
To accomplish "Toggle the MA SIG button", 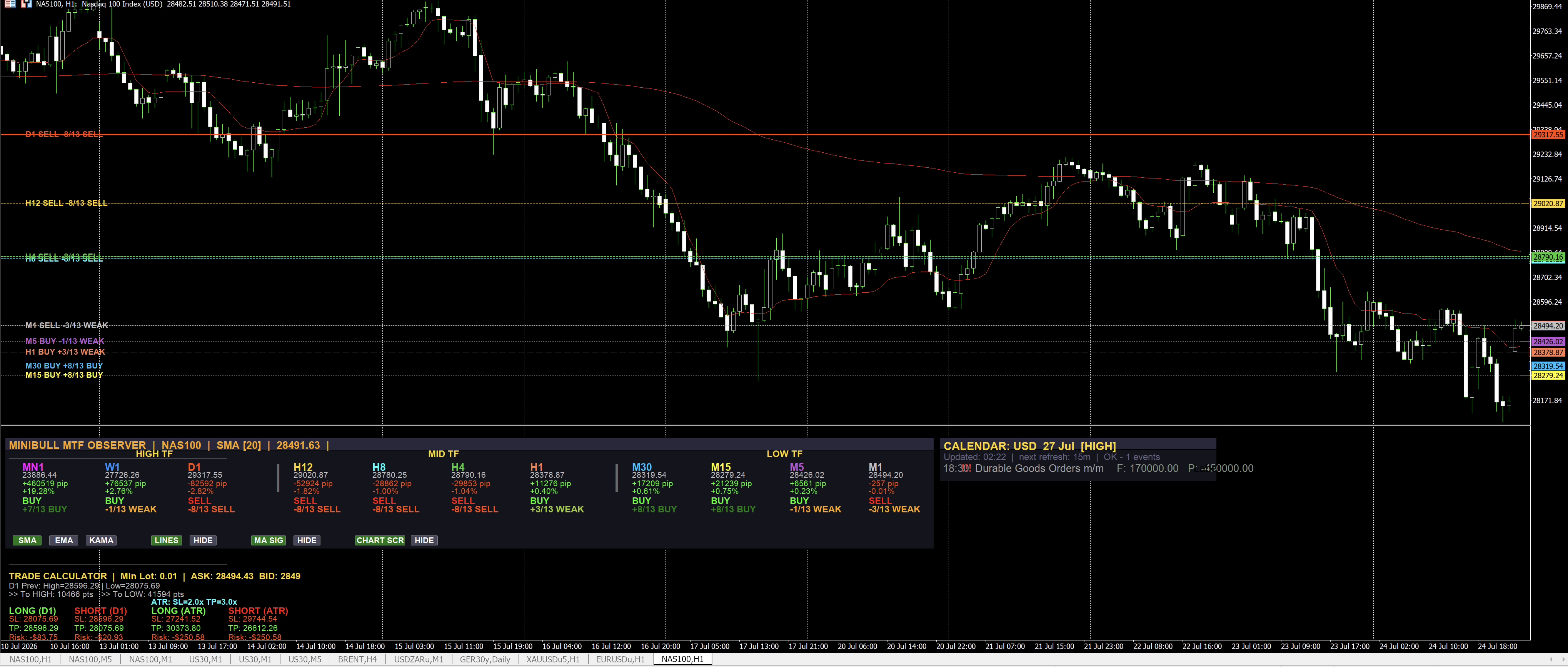I will [x=269, y=540].
